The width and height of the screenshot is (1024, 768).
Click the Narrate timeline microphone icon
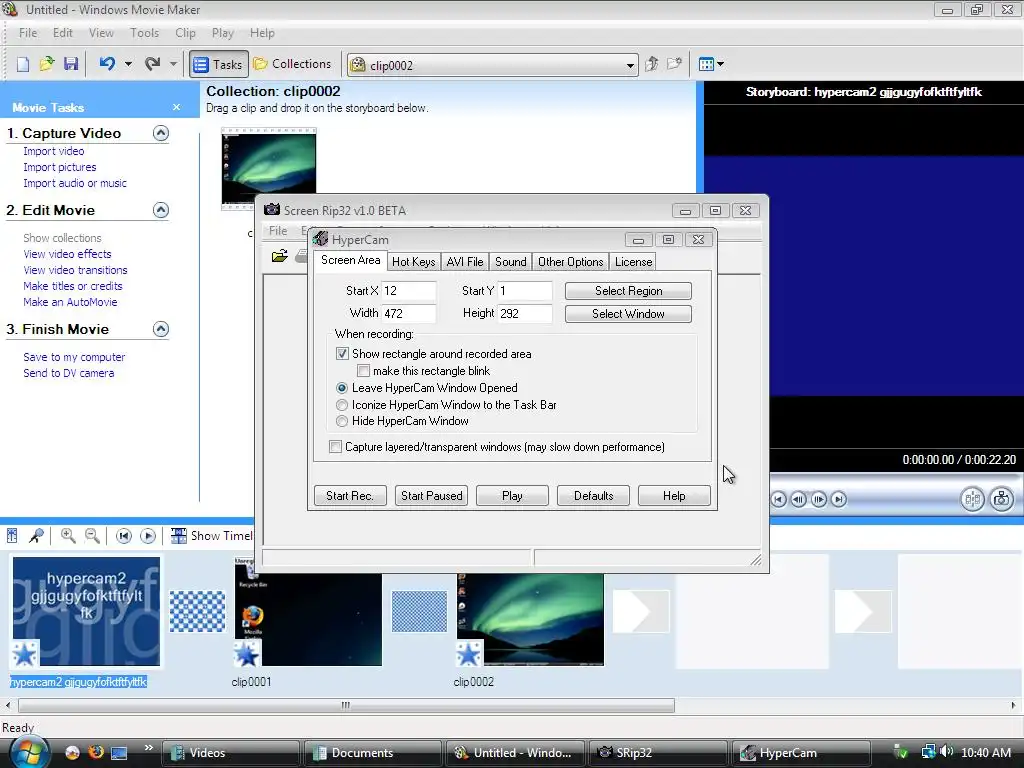[37, 536]
